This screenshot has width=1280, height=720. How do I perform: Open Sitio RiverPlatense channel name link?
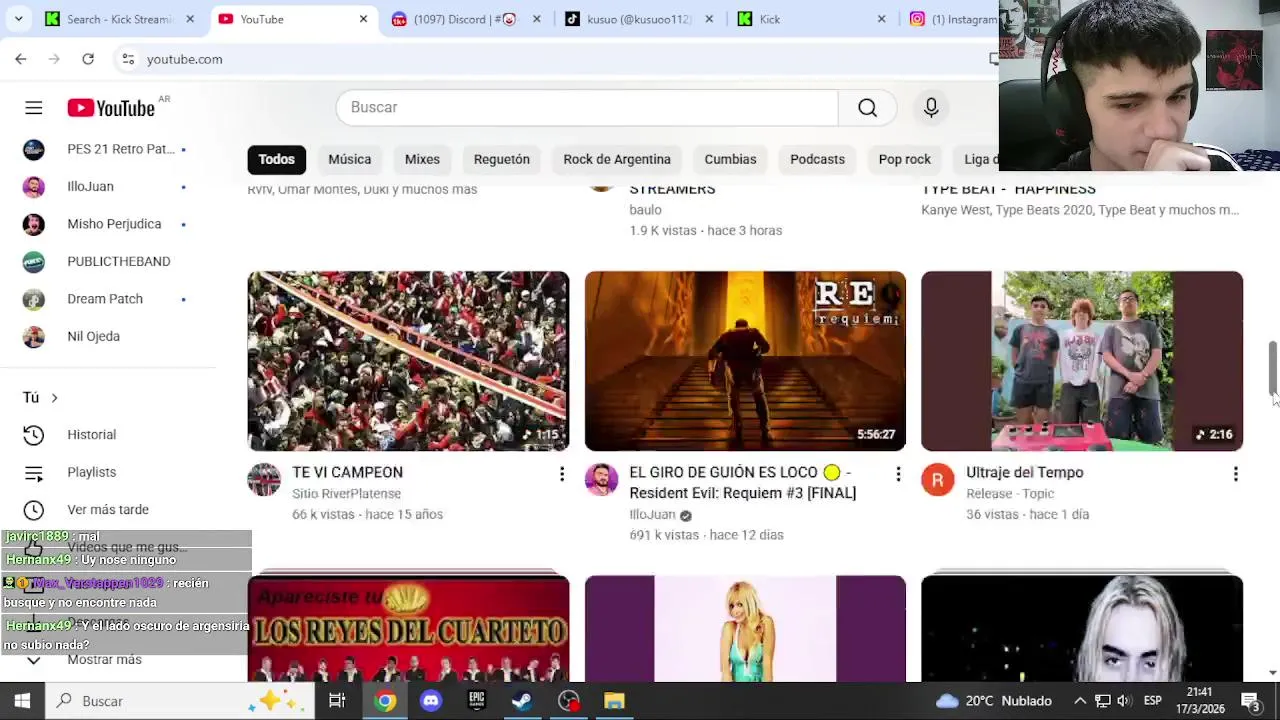(x=346, y=494)
